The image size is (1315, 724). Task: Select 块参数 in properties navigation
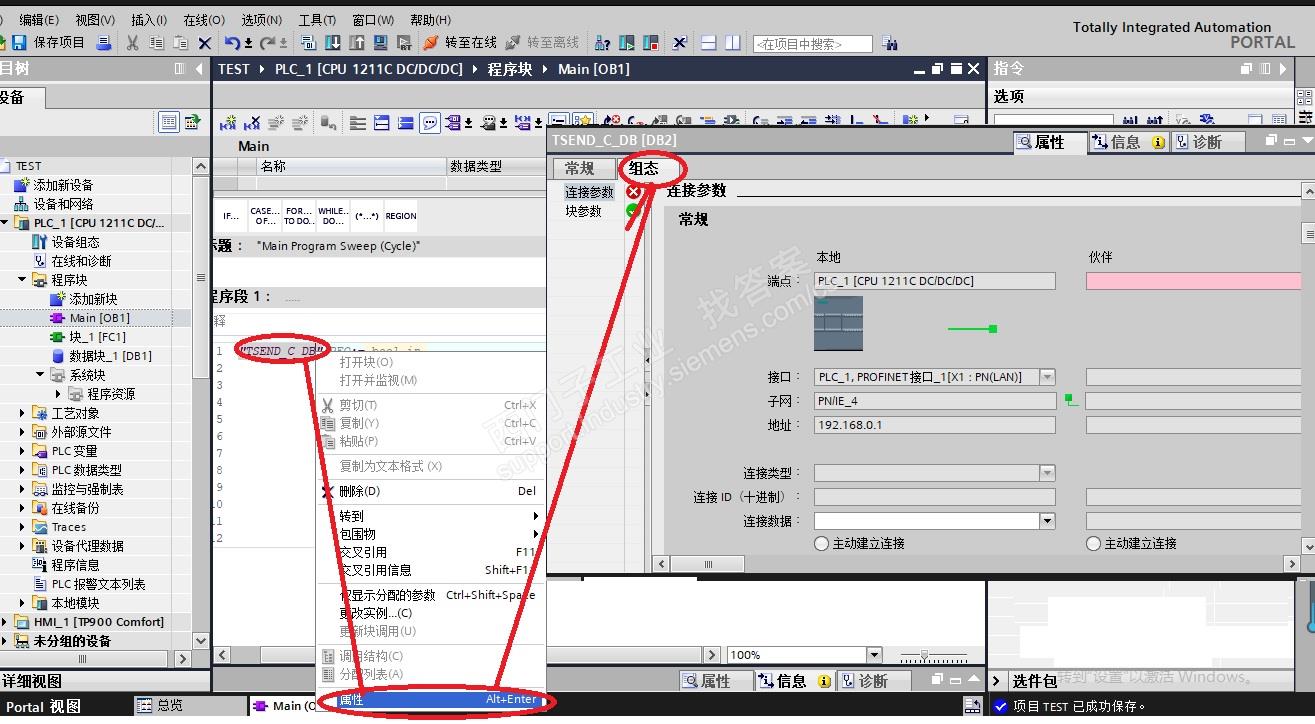click(x=583, y=211)
